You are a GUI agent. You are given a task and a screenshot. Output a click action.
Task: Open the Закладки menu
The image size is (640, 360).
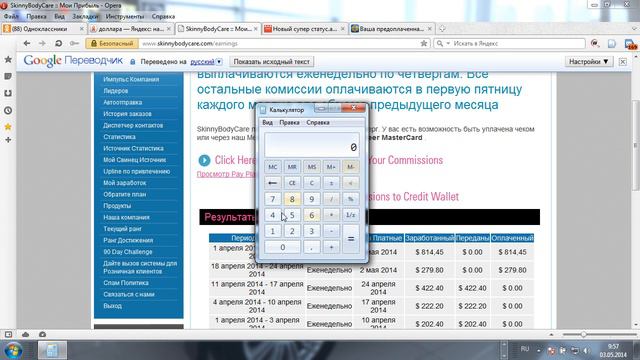coord(85,17)
